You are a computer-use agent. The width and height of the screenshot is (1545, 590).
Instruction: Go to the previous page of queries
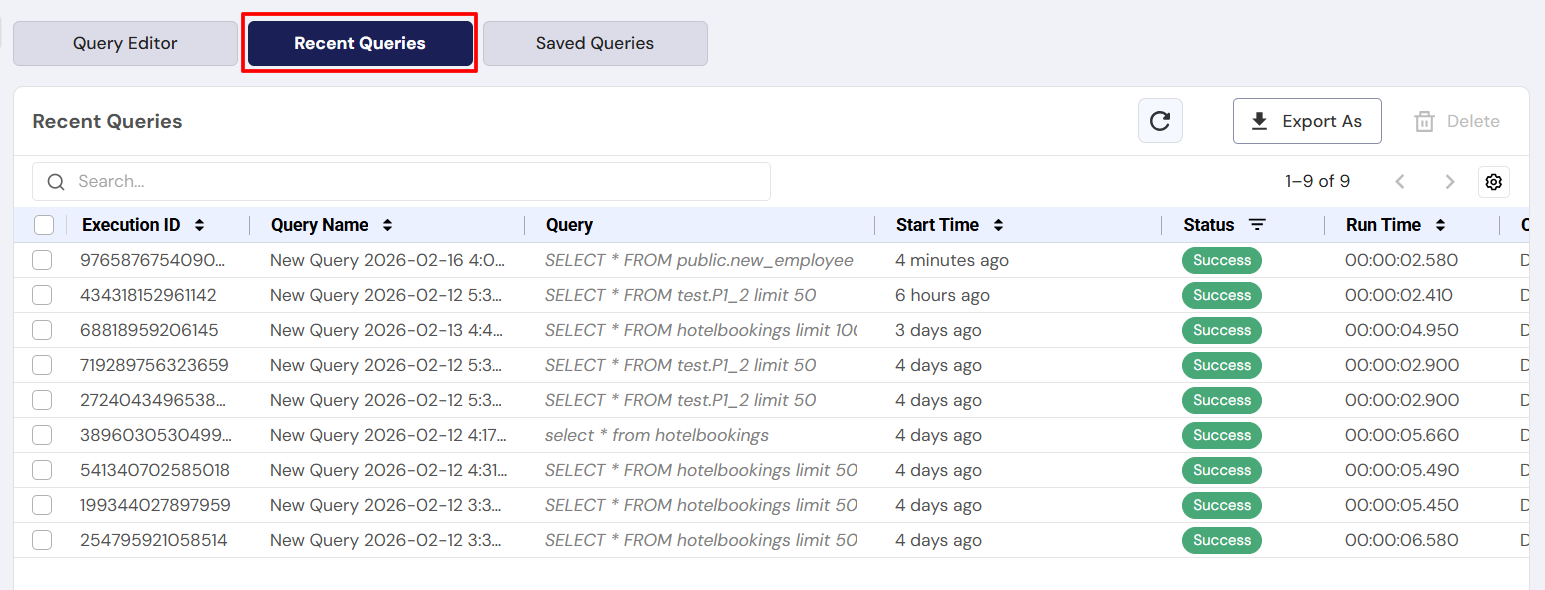tap(1400, 182)
